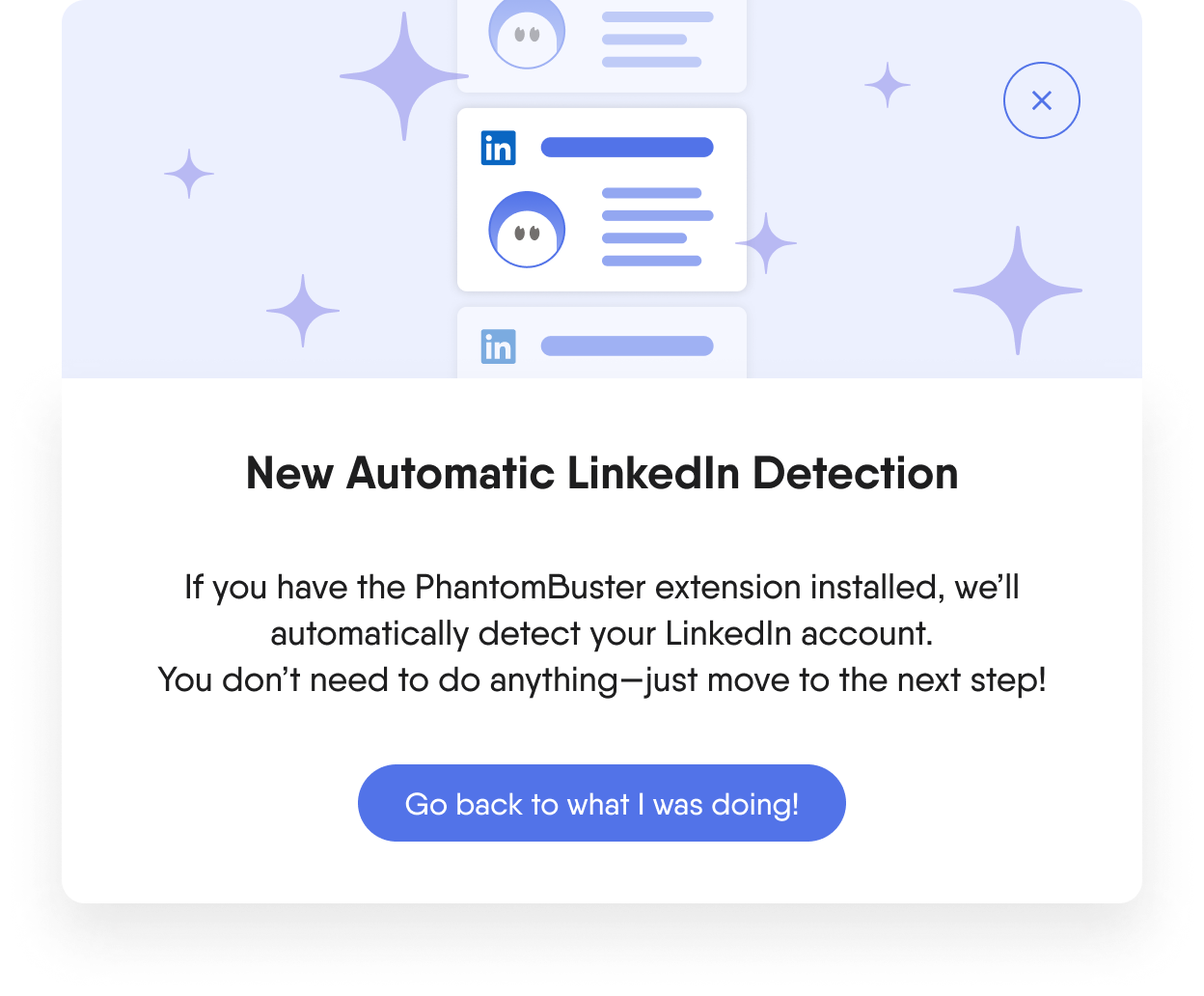Viewport: 1204px width, 996px height.
Task: Click the faded LinkedIn logo on bottom card
Action: click(498, 346)
